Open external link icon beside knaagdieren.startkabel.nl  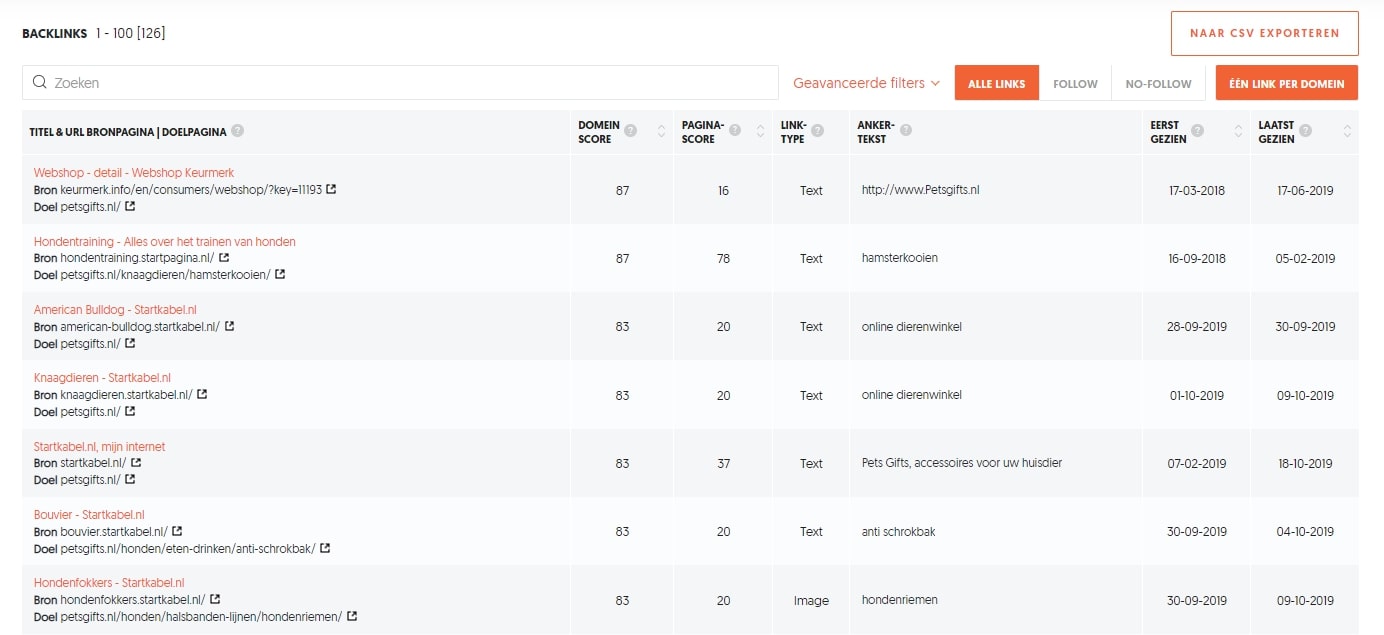click(202, 394)
